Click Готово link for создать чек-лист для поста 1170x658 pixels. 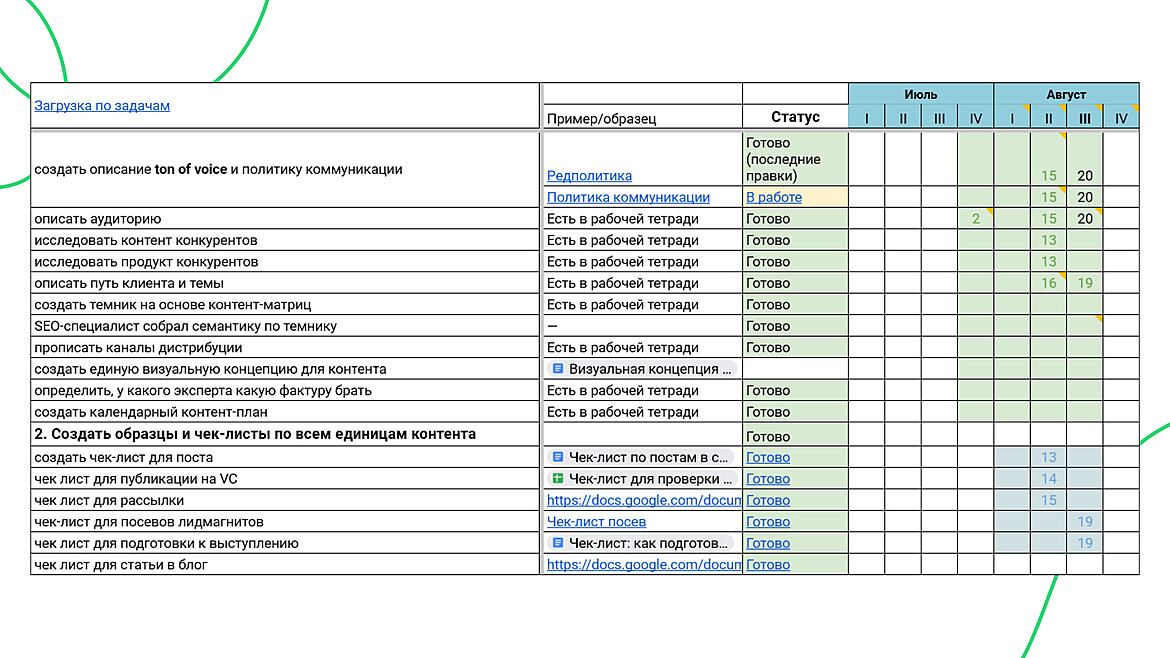click(767, 457)
